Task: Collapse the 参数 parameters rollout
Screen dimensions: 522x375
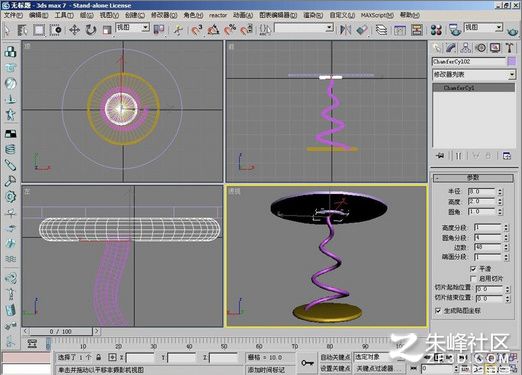Action: coord(473,178)
